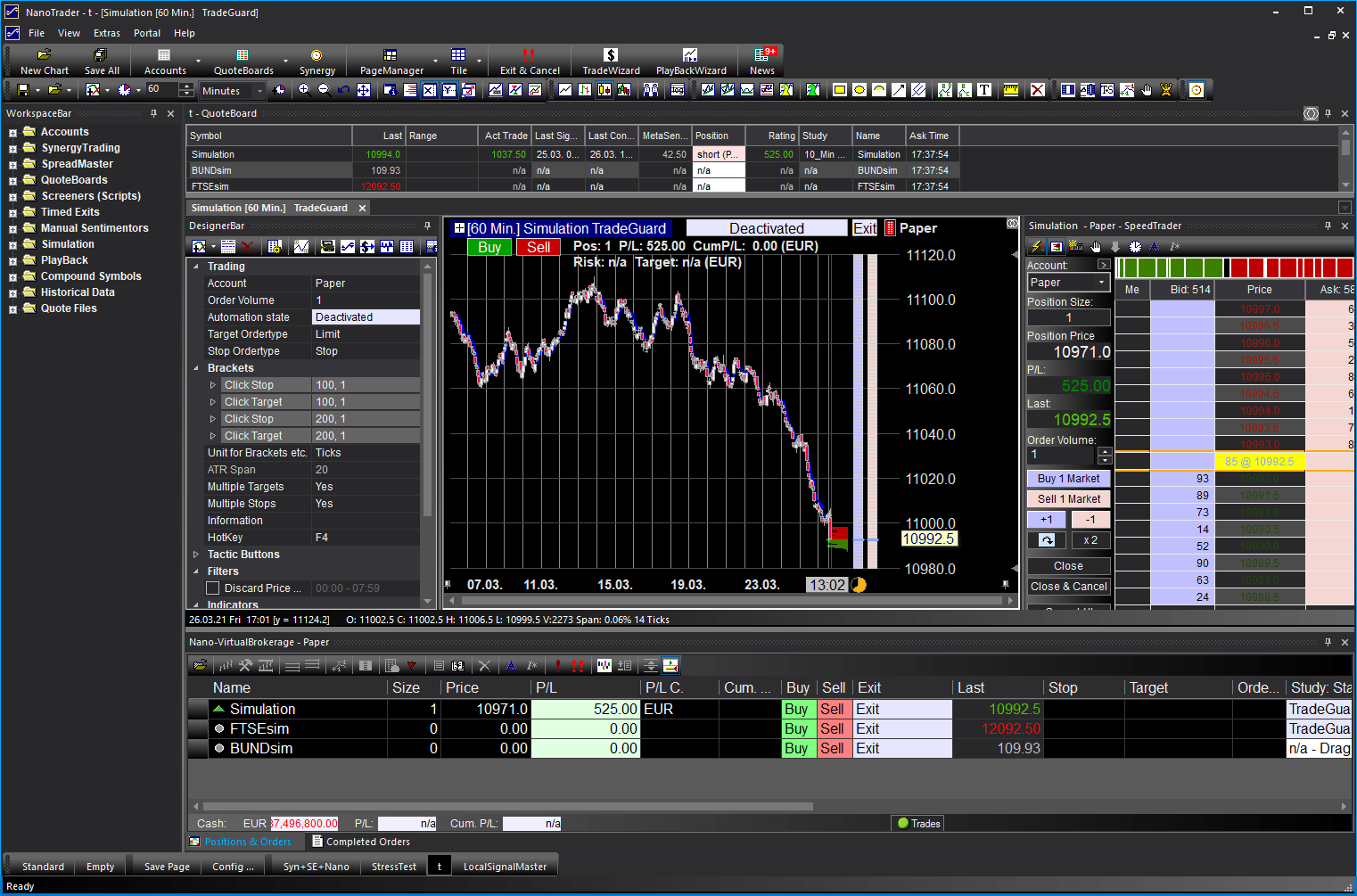
Task: Click the New Chart icon
Action: [44, 61]
